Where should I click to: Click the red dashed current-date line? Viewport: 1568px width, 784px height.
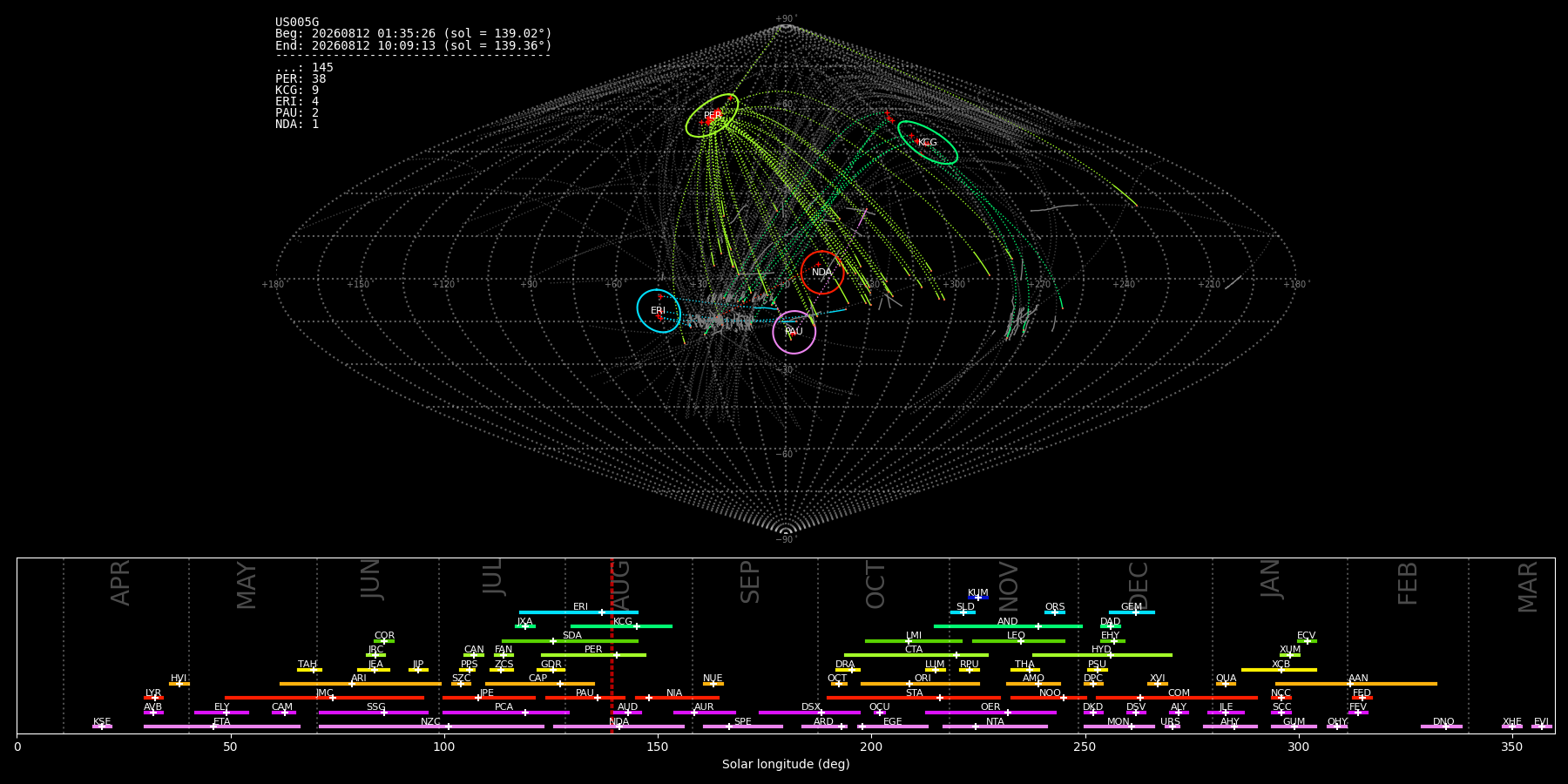pyautogui.click(x=612, y=645)
